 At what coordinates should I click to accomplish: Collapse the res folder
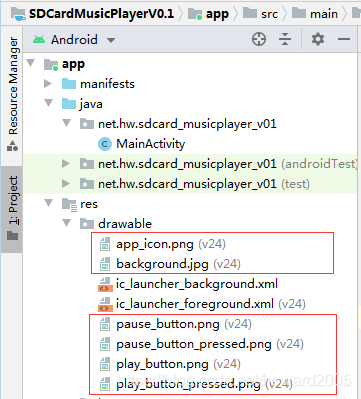coord(49,203)
